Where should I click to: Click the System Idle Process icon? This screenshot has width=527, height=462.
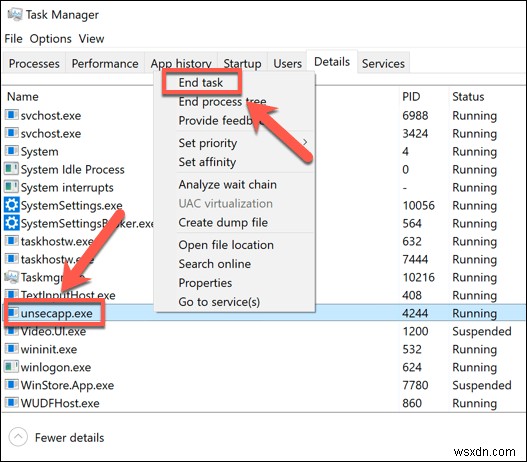(11, 169)
